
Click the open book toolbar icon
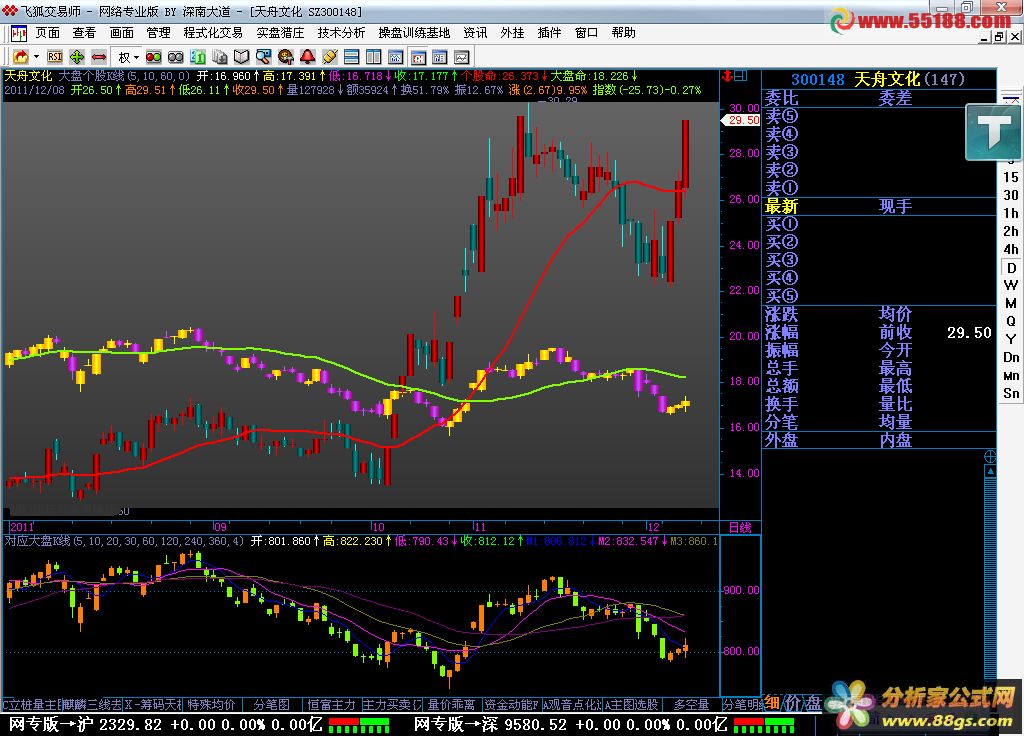[x=242, y=57]
